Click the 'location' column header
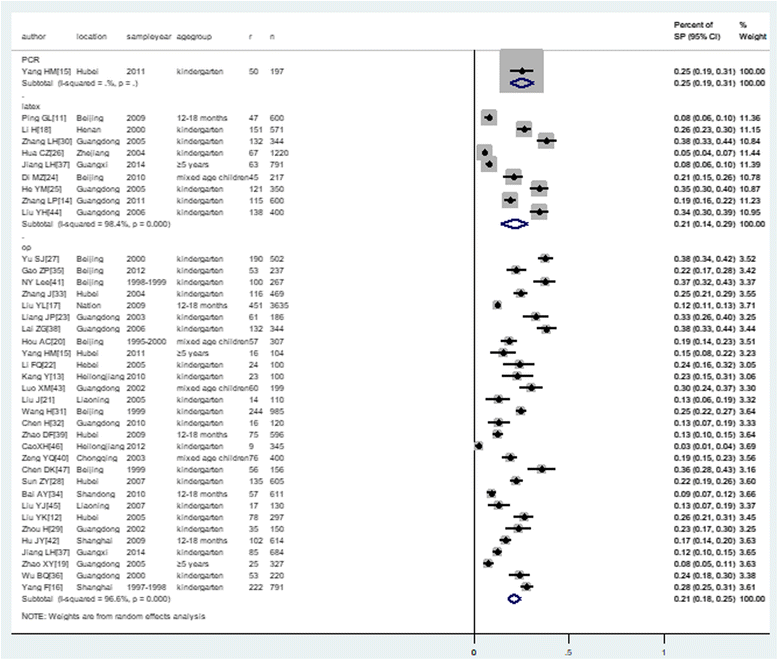778x660 pixels. pos(91,36)
